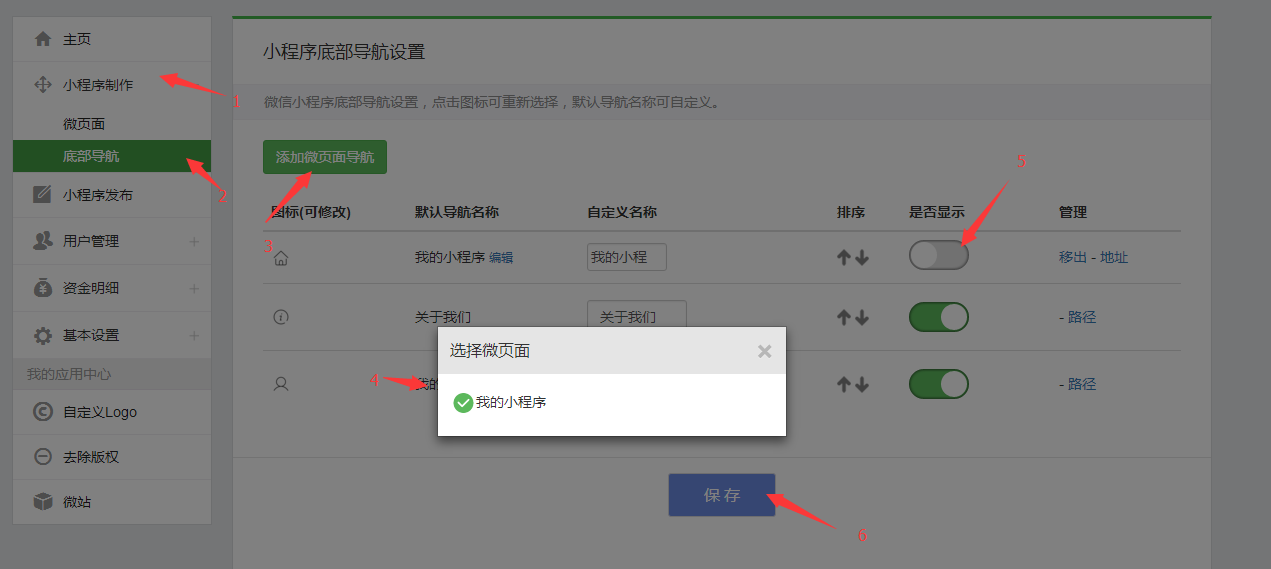1271x569 pixels.
Task: Enable display toggle for 我的小程序
Action: pyautogui.click(x=938, y=256)
